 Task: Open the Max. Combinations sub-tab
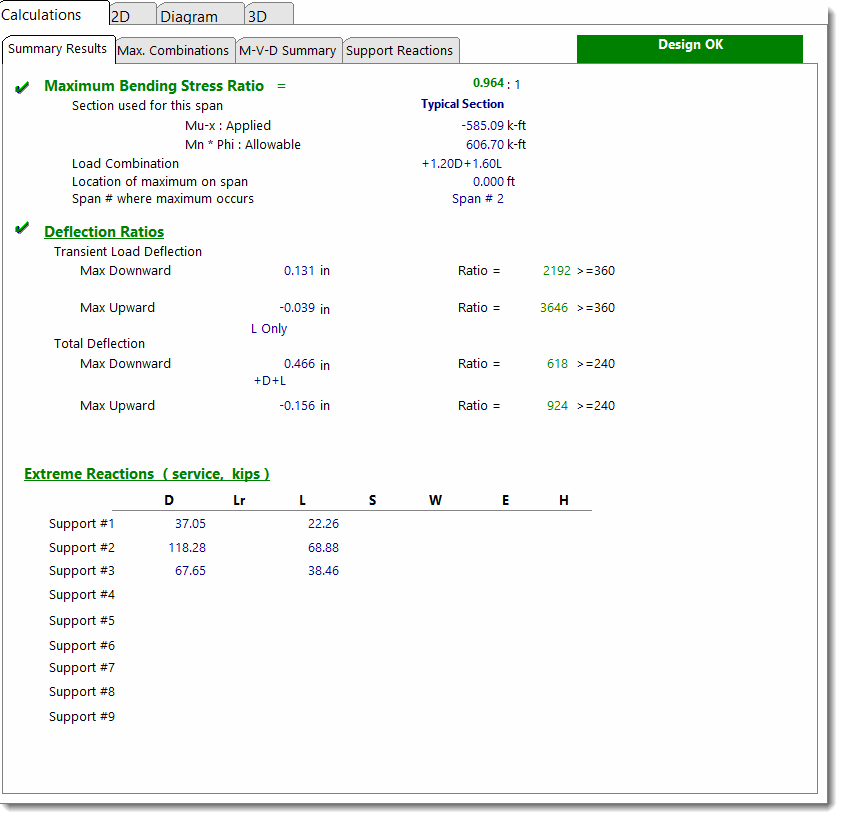pyautogui.click(x=173, y=50)
